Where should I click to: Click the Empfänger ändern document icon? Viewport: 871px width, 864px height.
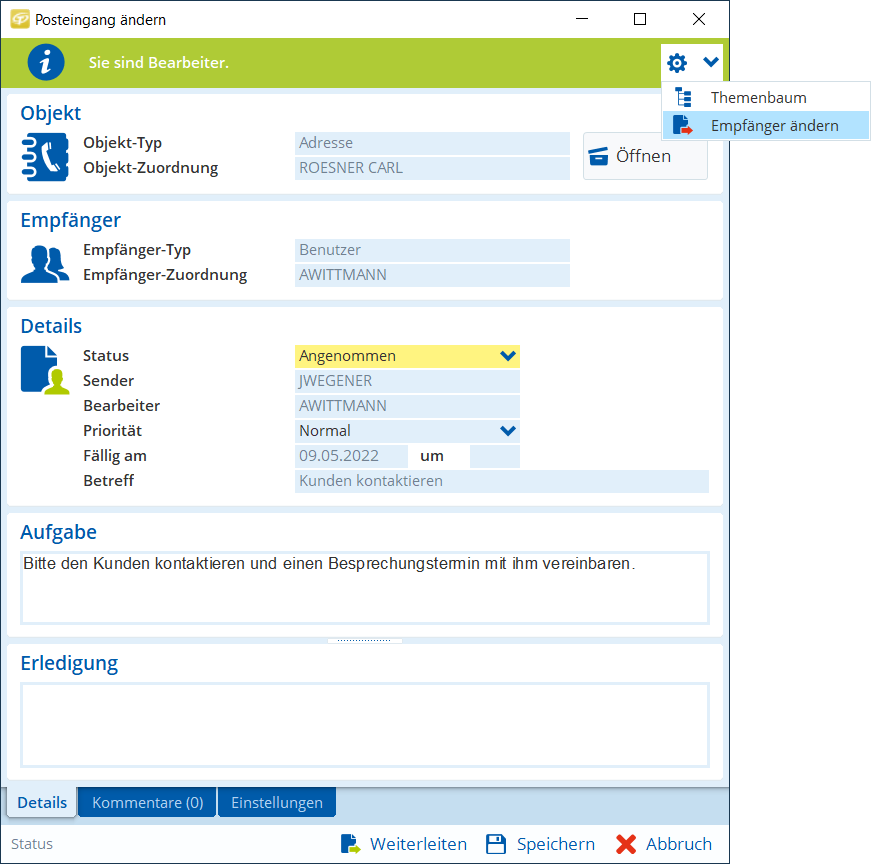(684, 126)
